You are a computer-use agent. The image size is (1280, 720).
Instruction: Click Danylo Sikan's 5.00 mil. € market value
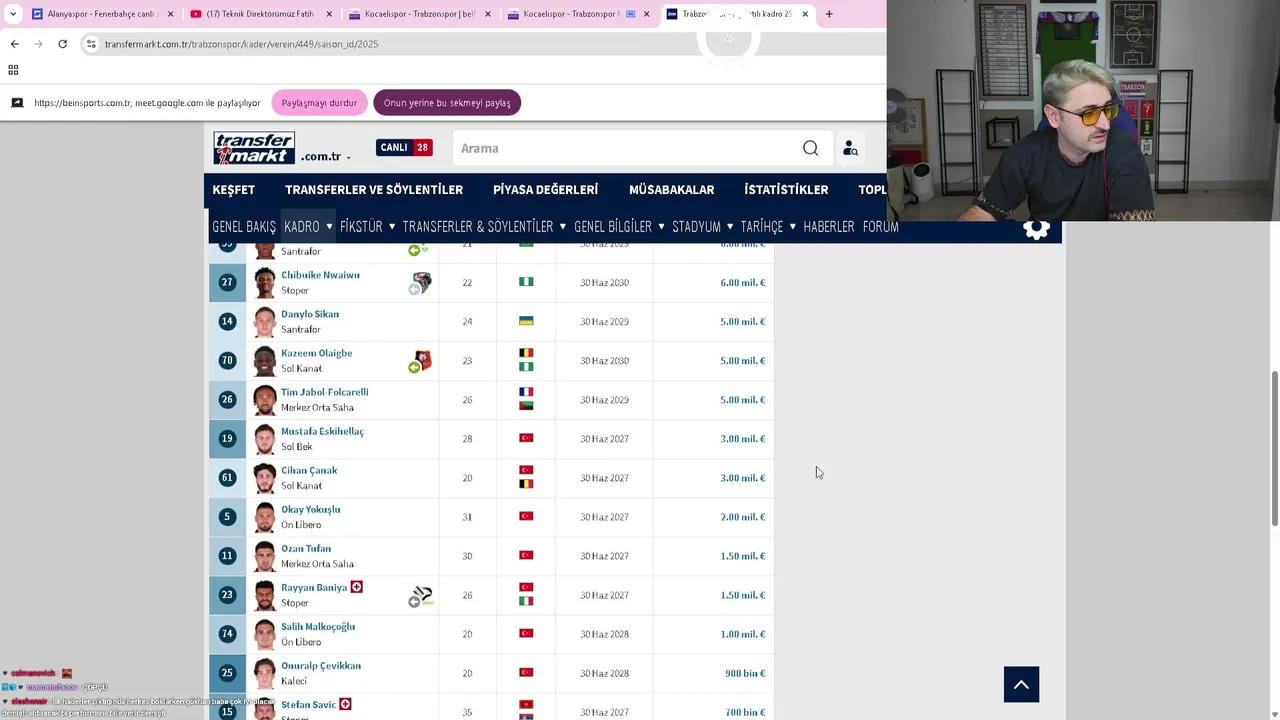[742, 322]
